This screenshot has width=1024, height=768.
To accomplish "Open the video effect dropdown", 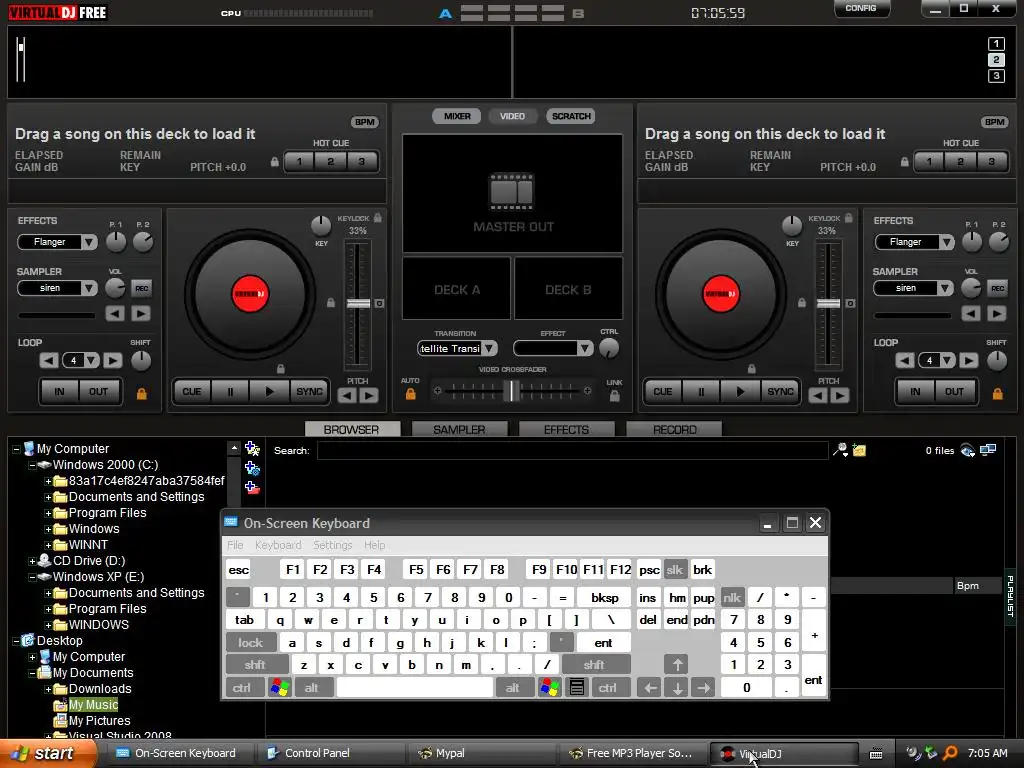I will pos(584,349).
